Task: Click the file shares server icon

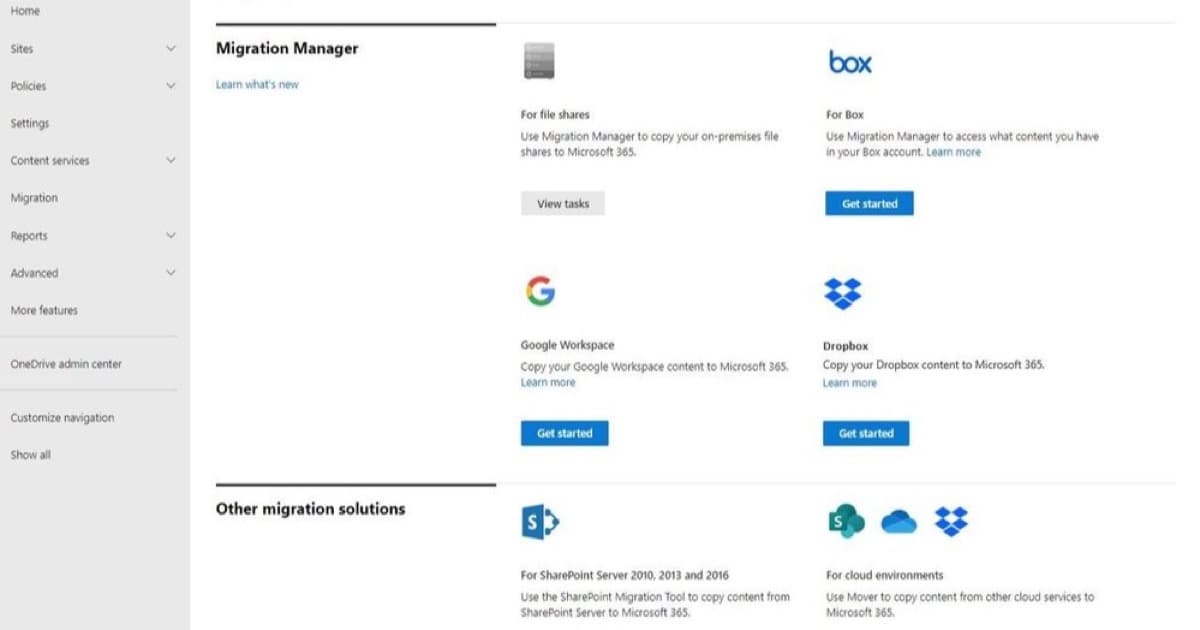Action: (x=539, y=61)
